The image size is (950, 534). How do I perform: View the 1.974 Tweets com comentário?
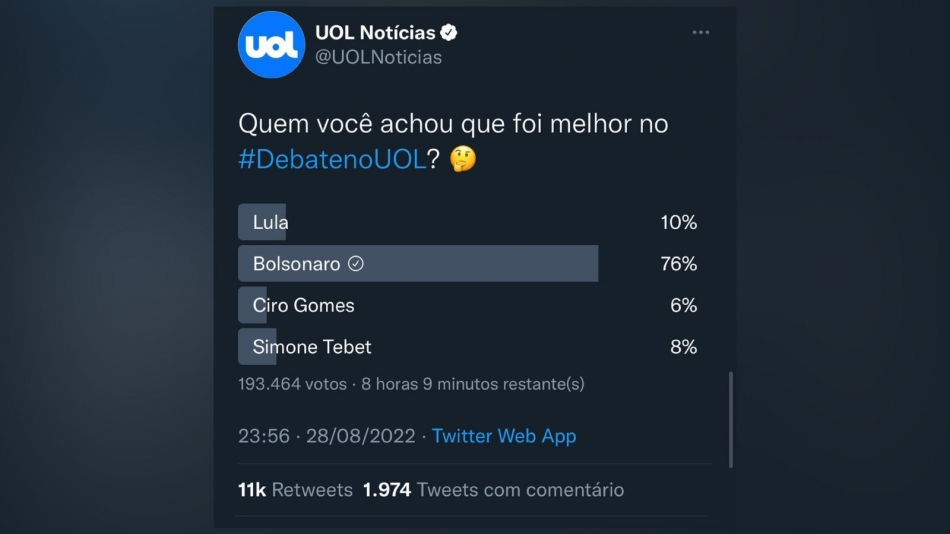click(493, 490)
